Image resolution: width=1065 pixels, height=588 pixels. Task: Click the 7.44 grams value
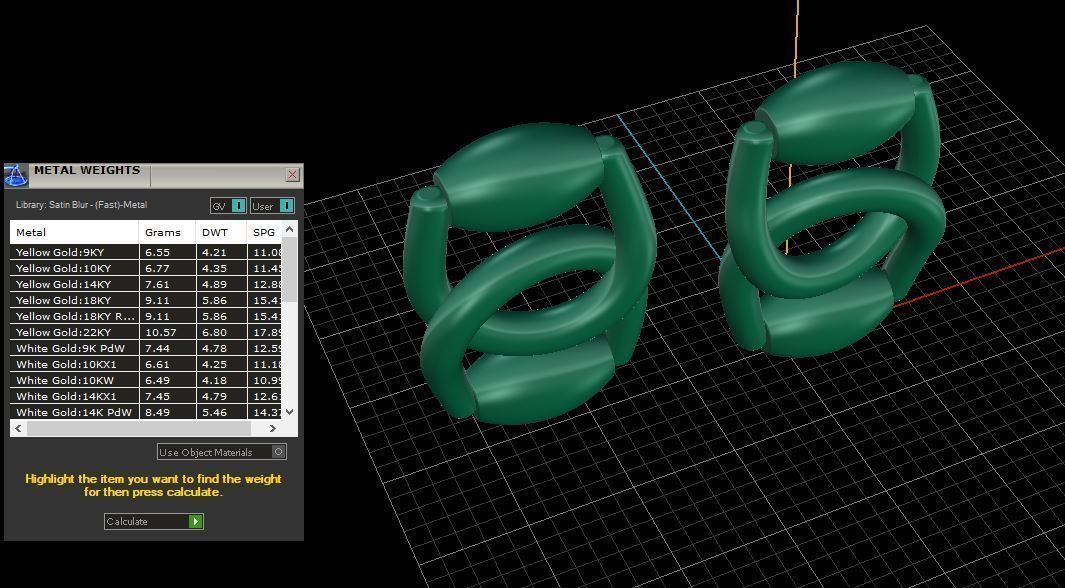tap(158, 348)
